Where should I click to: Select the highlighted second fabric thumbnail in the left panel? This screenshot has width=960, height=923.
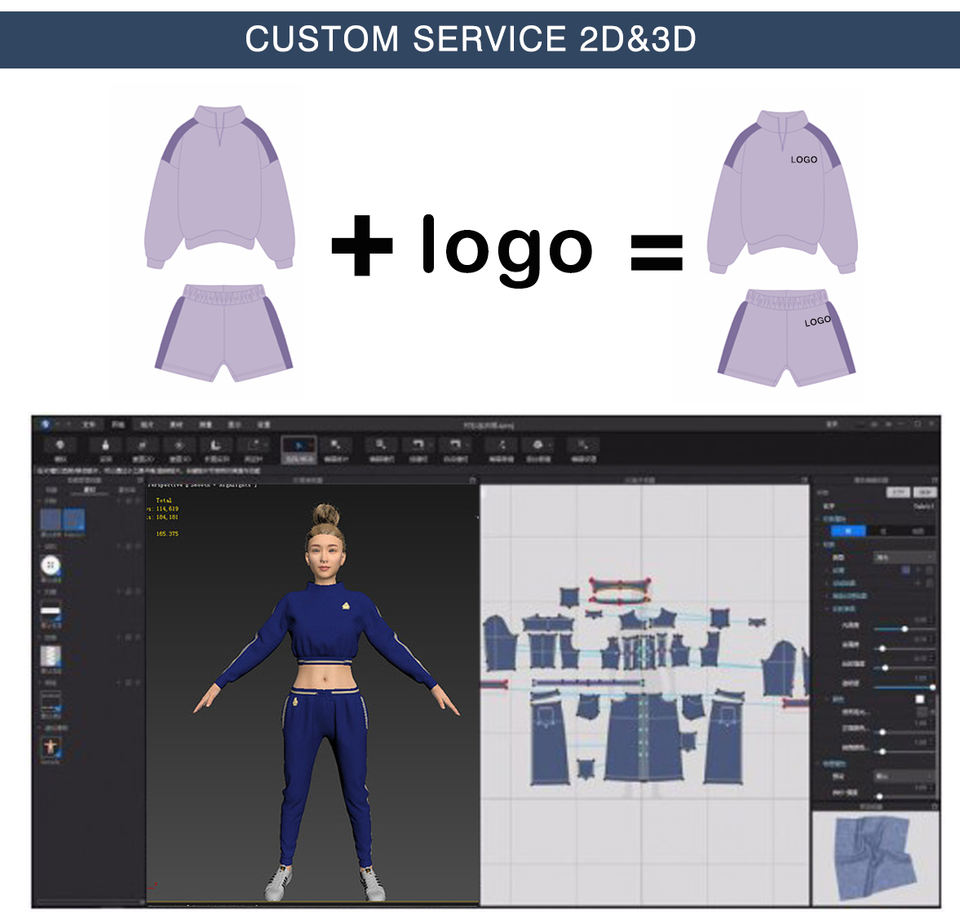coord(74,520)
